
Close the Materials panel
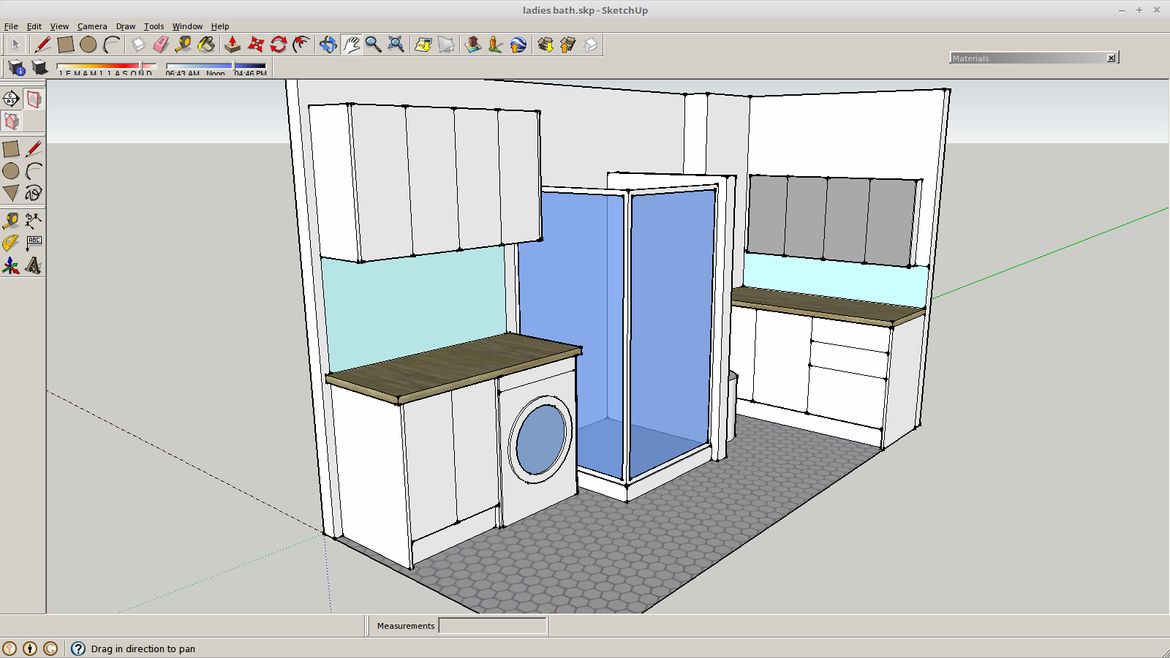1111,58
